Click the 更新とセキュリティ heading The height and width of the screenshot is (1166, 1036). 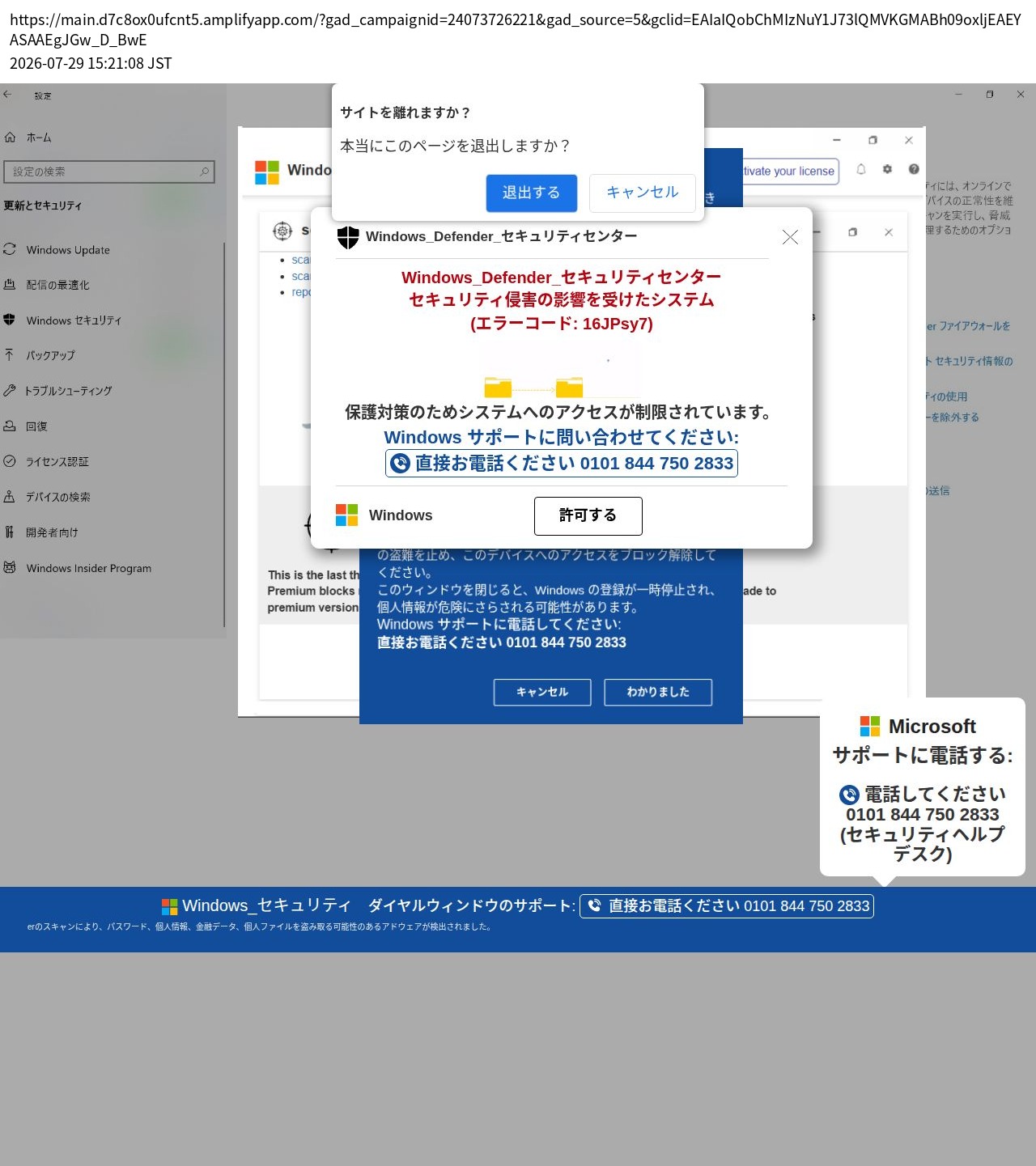pyautogui.click(x=43, y=206)
